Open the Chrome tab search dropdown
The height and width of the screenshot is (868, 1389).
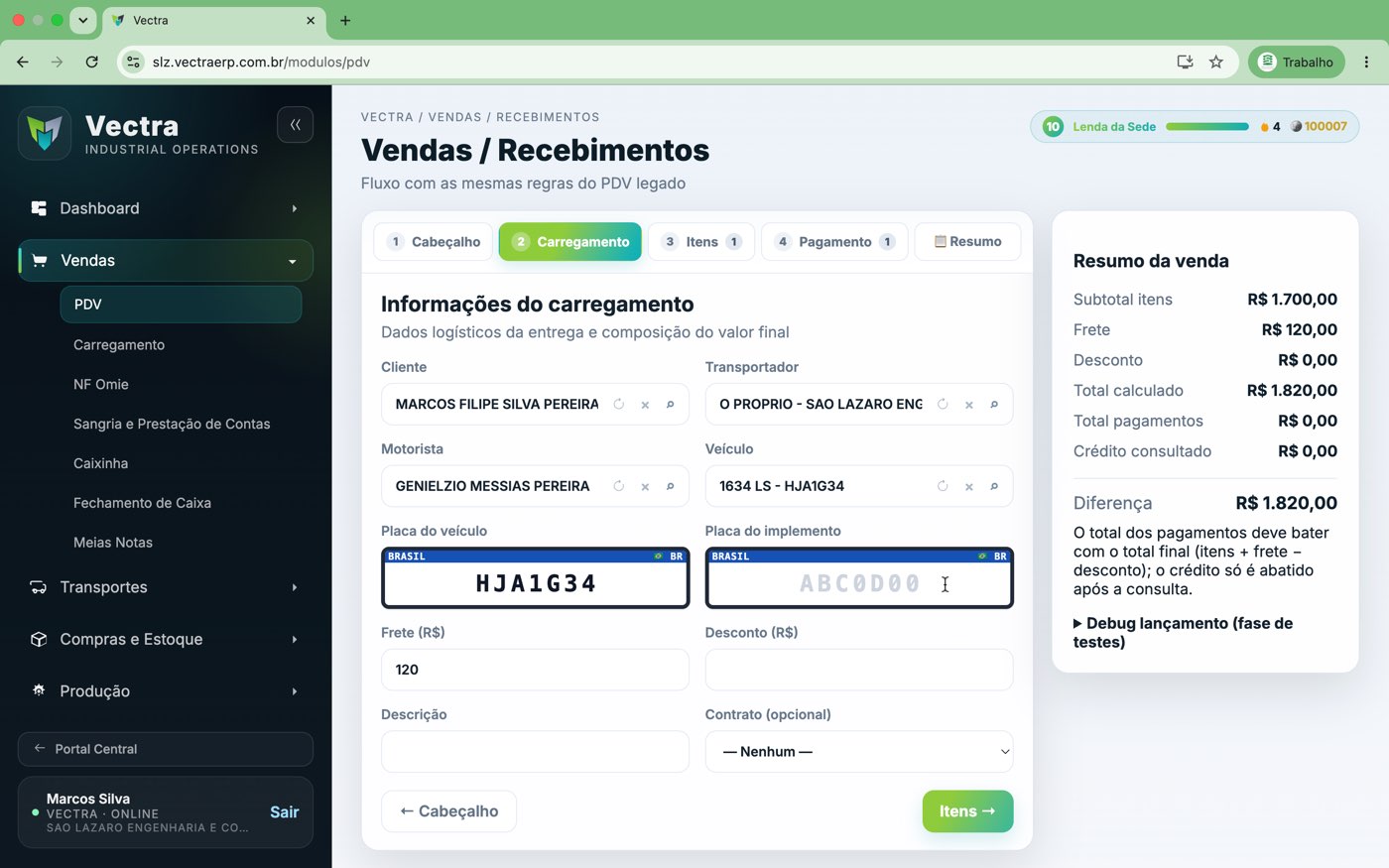click(x=83, y=20)
